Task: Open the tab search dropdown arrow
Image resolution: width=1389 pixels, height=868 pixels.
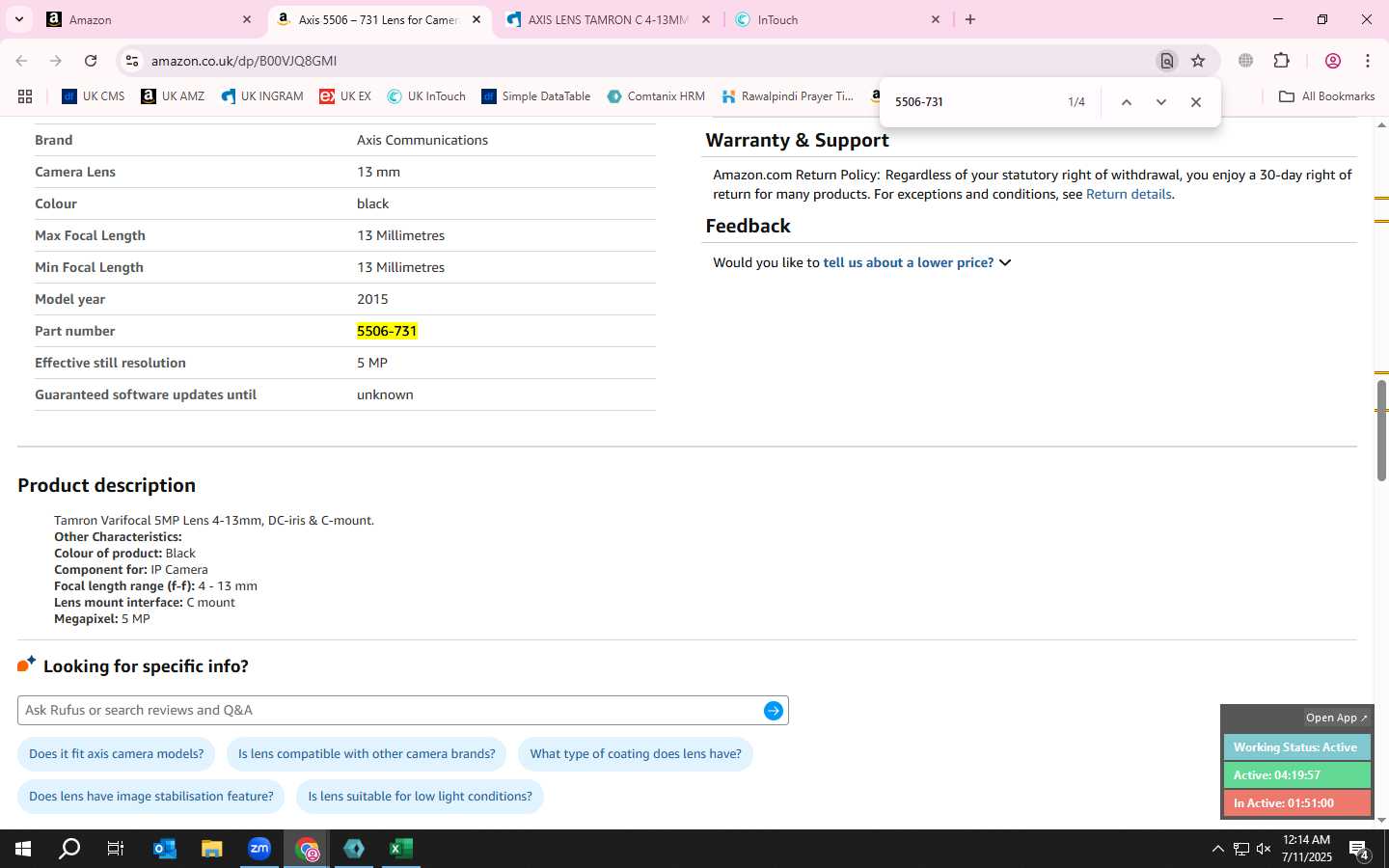Action: point(19,19)
